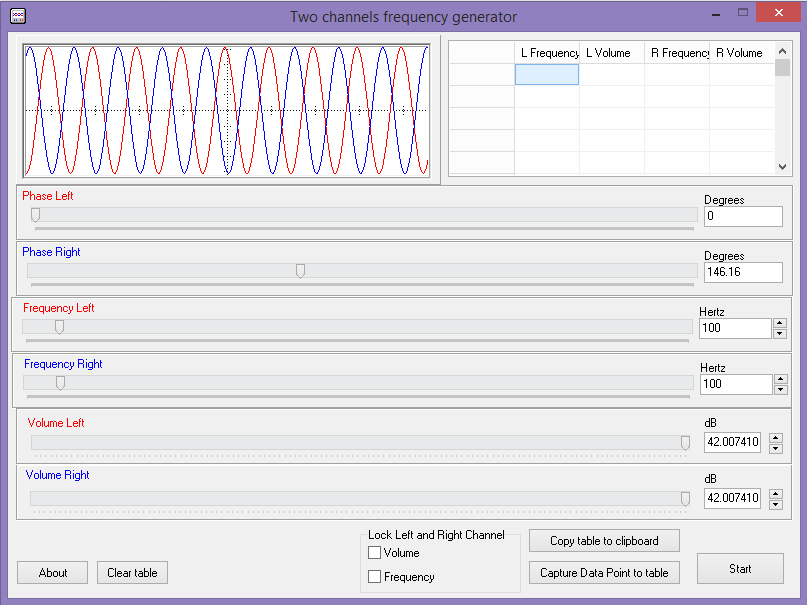
Task: Select the R Frequency column header
Action: (677, 52)
